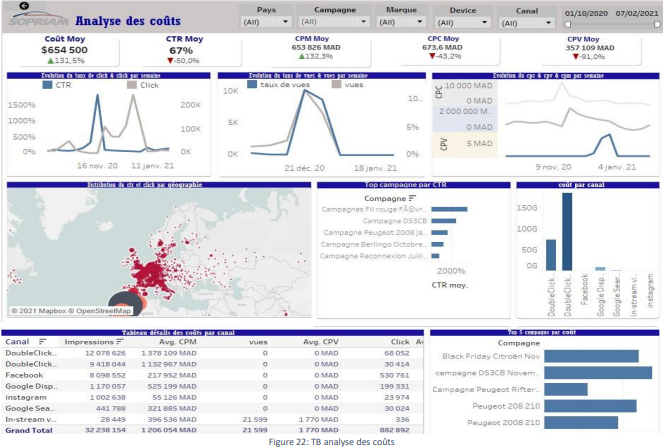Click the Facebook Click value 530 761
Image resolution: width=663 pixels, height=447 pixels.
(395, 375)
